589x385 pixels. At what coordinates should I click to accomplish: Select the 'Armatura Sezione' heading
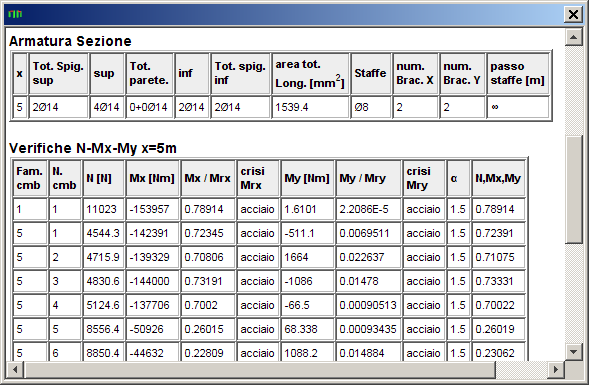pos(70,41)
